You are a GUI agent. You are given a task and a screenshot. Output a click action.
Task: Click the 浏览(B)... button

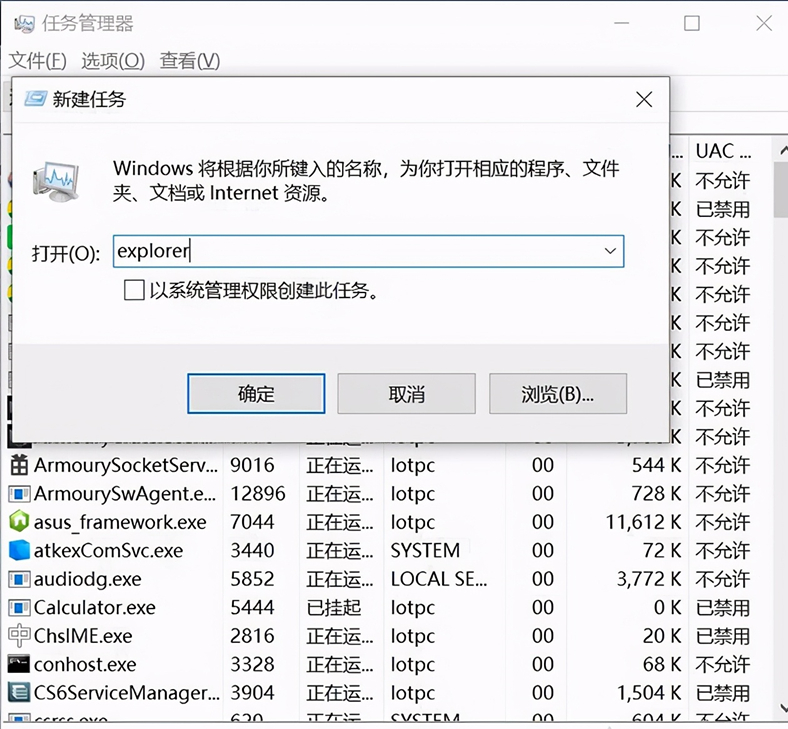pyautogui.click(x=558, y=394)
